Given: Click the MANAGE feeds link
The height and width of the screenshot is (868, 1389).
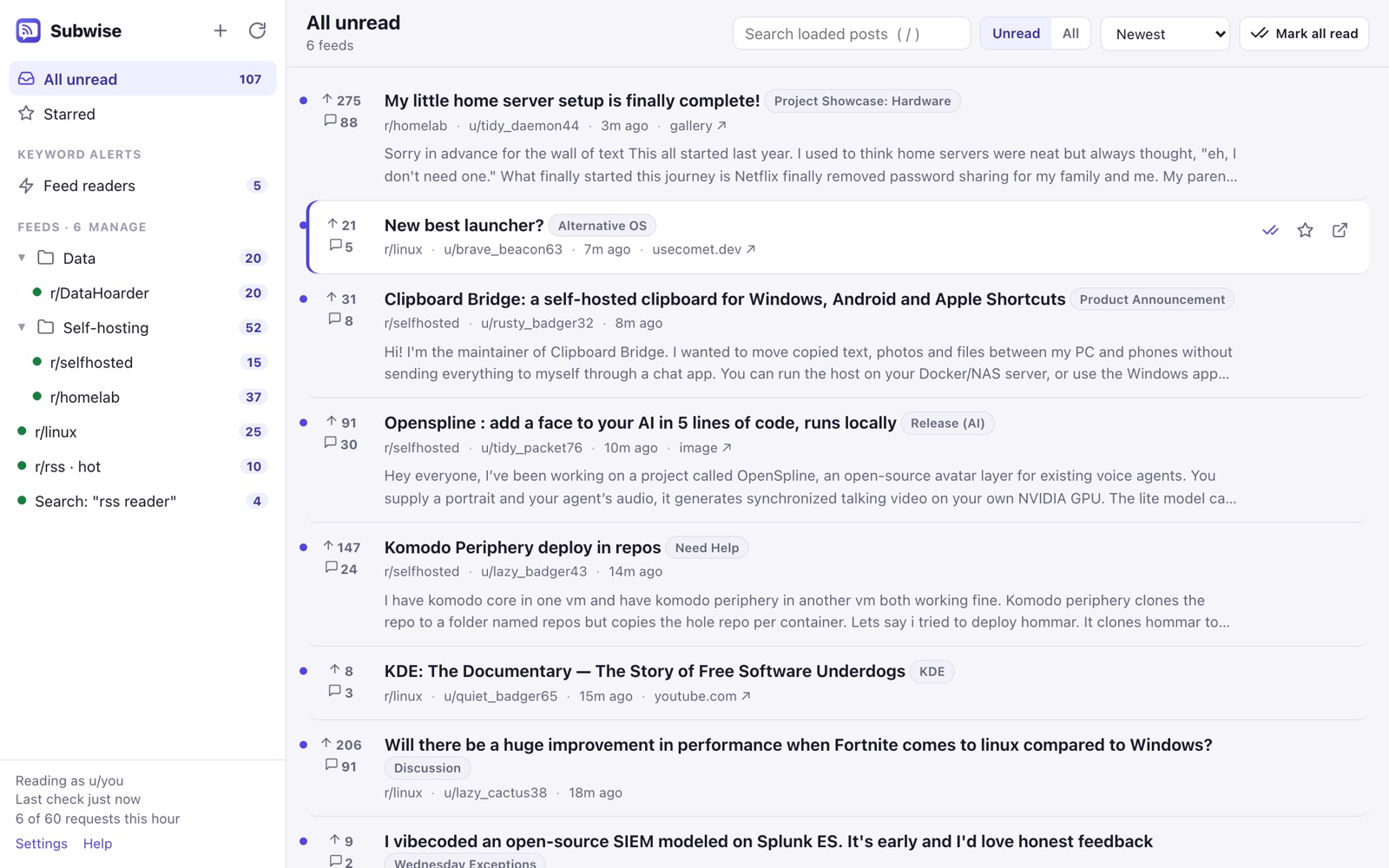Looking at the screenshot, I should (x=117, y=227).
